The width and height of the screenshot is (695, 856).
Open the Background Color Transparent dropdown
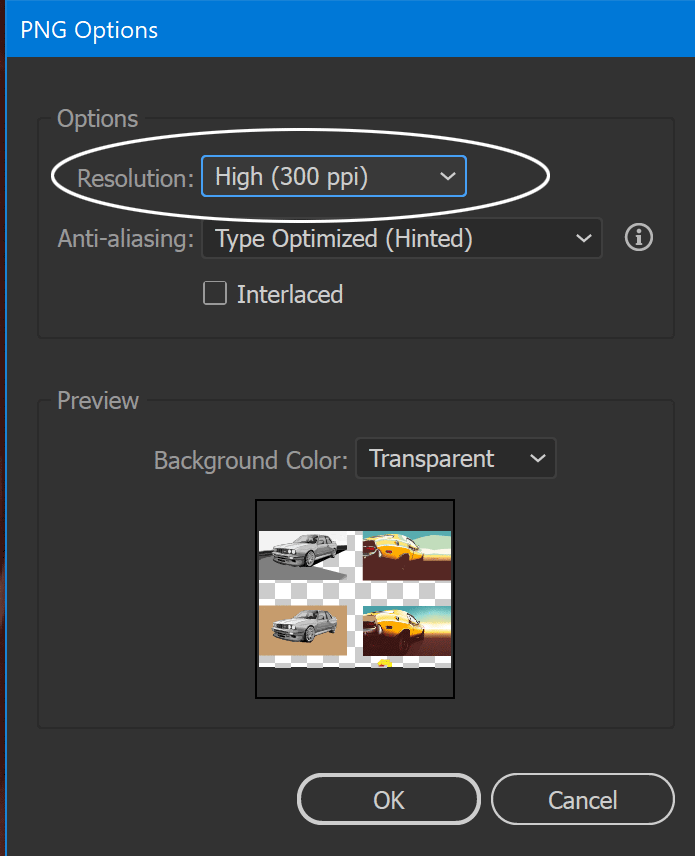pos(455,459)
